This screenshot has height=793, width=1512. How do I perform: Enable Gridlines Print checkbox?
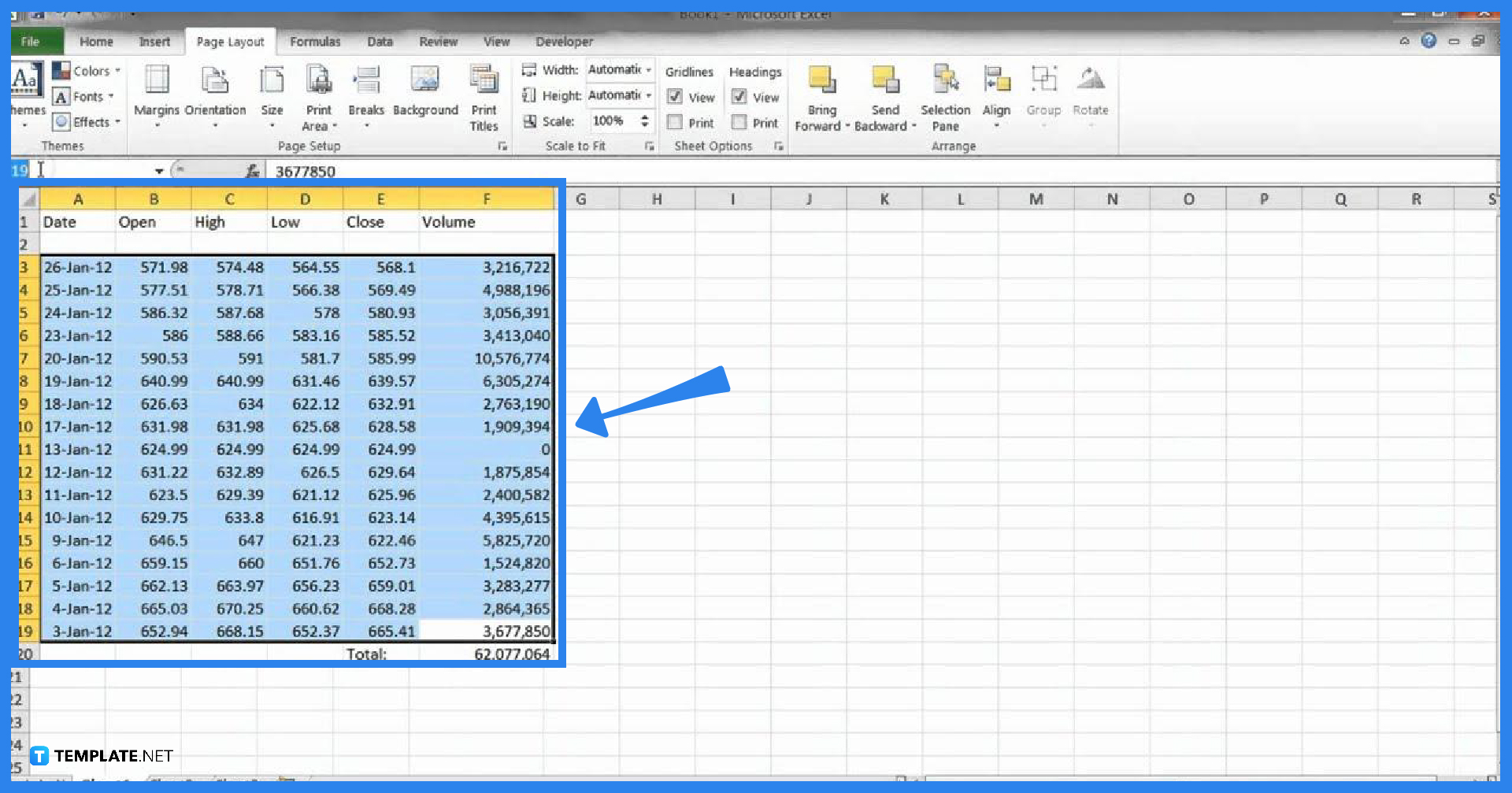(675, 122)
